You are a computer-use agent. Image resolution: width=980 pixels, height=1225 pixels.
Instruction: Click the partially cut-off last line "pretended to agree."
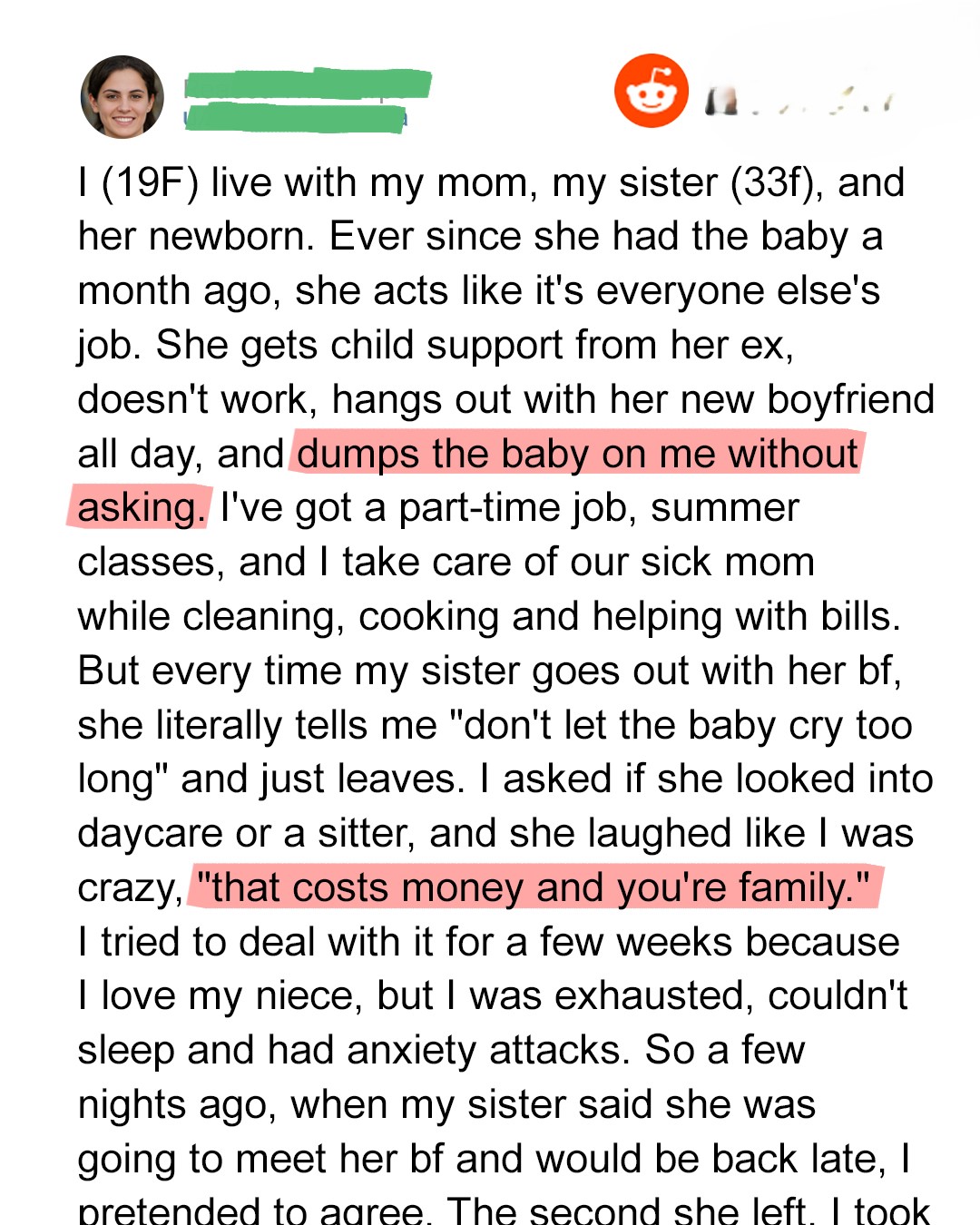(x=251, y=1211)
